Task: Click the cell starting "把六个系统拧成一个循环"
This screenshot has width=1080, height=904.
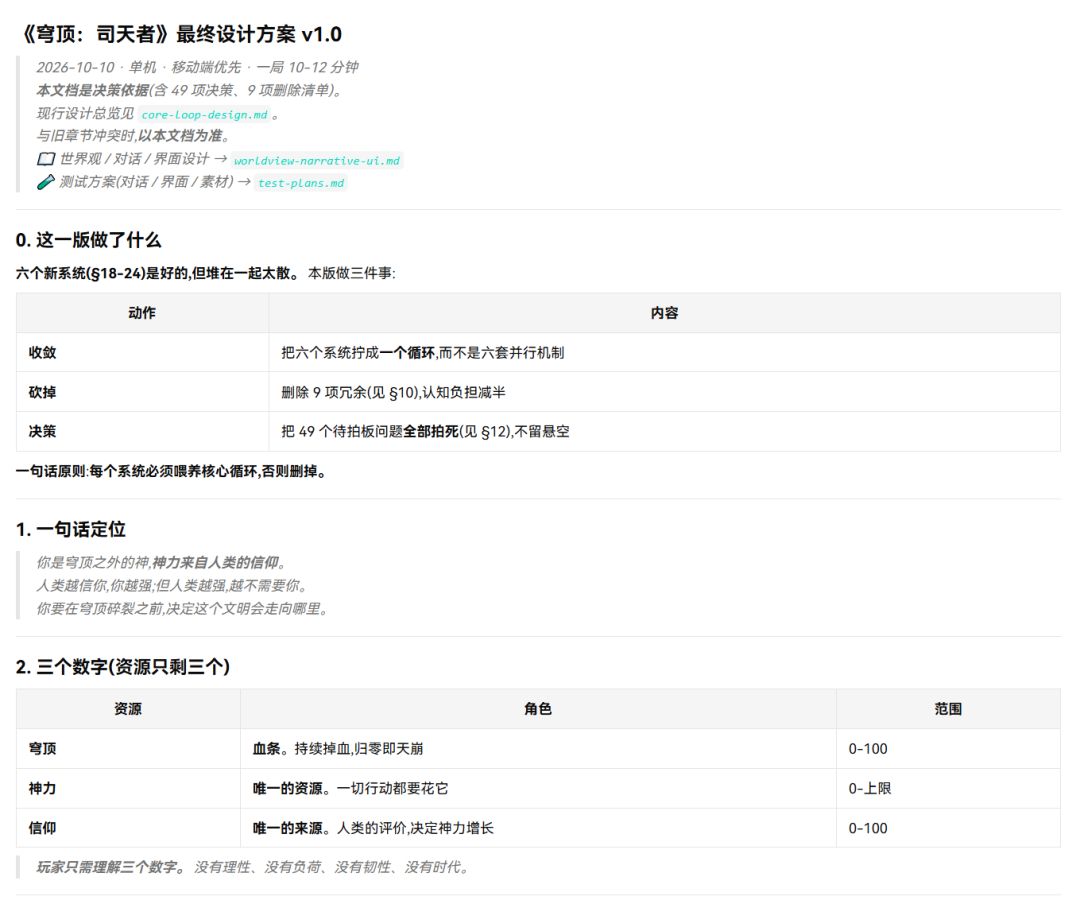Action: 664,353
